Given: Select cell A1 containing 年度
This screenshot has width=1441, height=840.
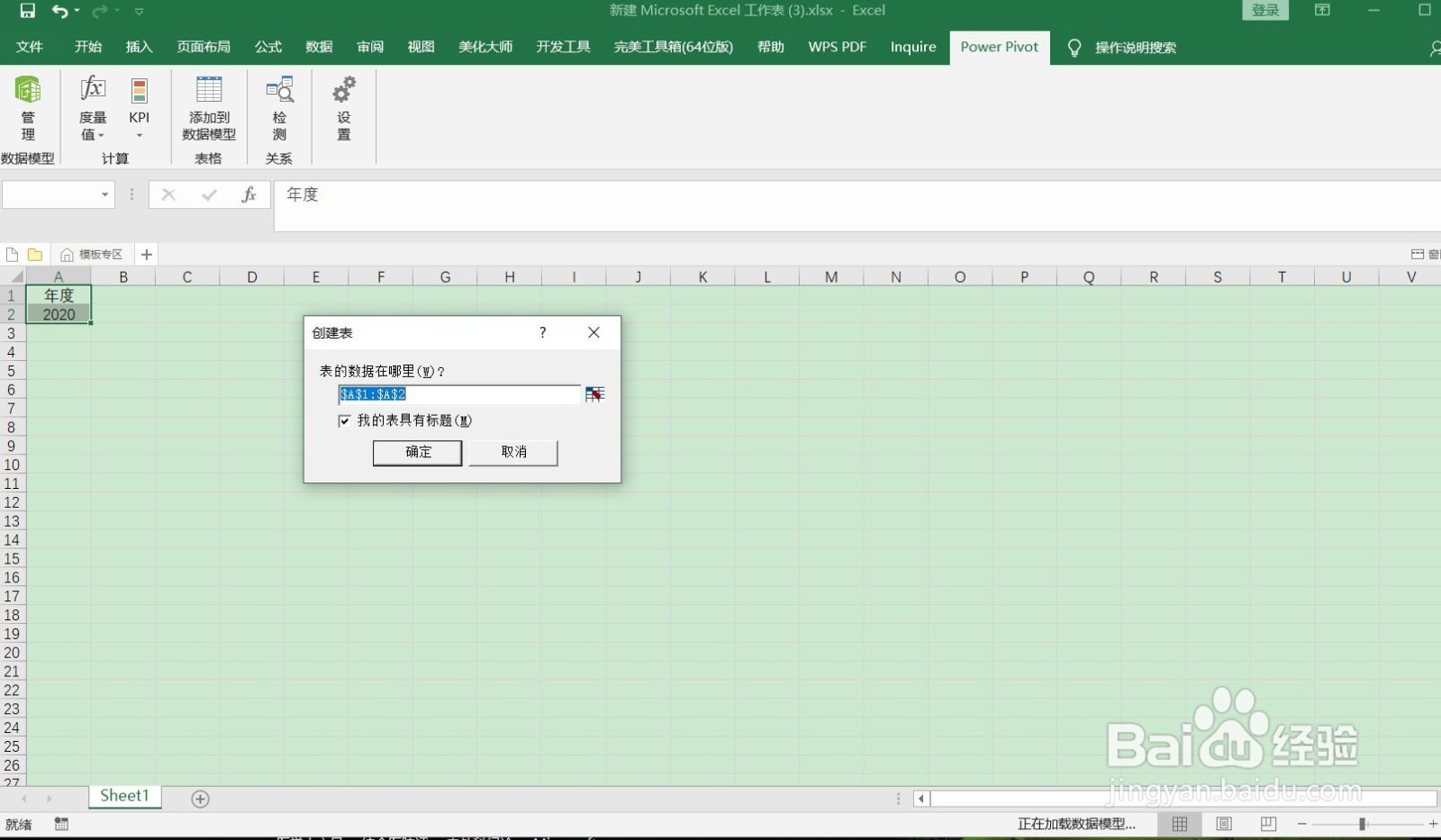Looking at the screenshot, I should point(59,295).
